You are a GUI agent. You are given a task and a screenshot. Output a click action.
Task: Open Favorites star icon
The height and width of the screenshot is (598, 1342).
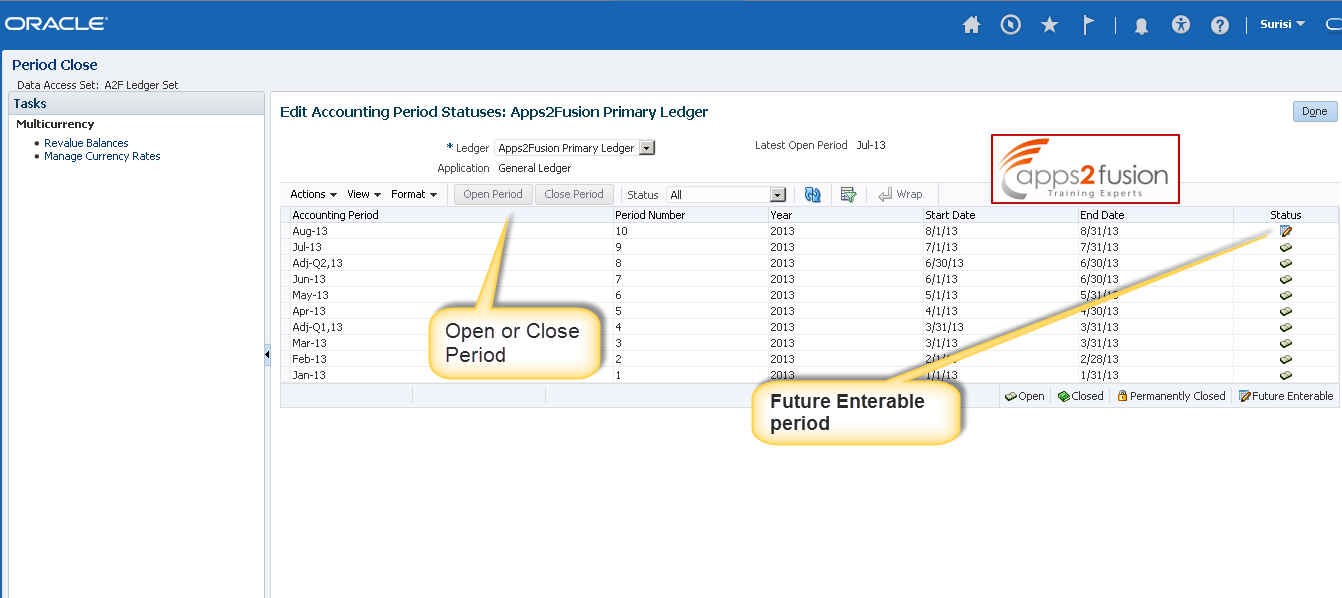pyautogui.click(x=1049, y=25)
